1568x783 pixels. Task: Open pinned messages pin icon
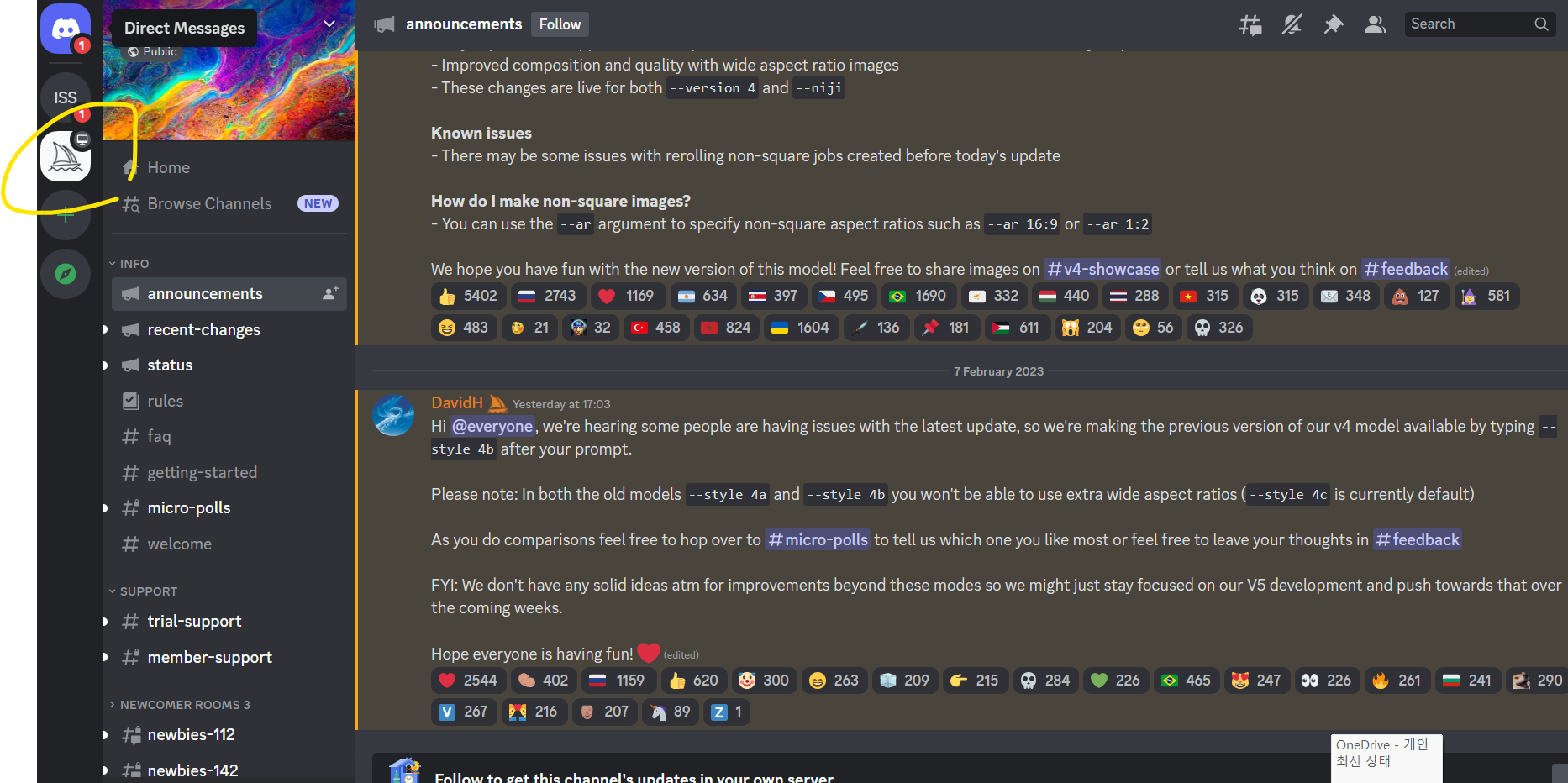coord(1334,24)
